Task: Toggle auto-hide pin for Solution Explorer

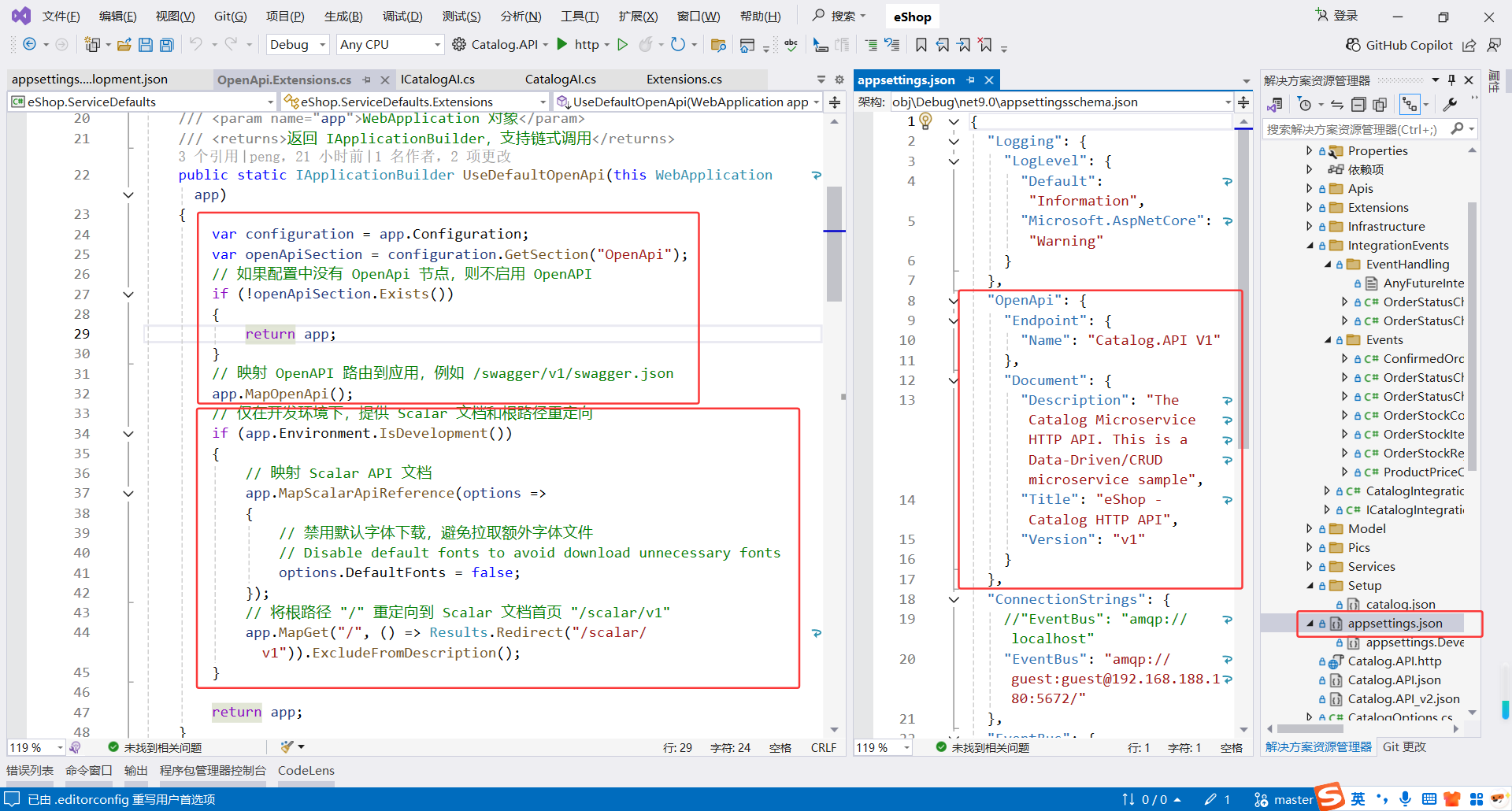Action: (x=1451, y=80)
